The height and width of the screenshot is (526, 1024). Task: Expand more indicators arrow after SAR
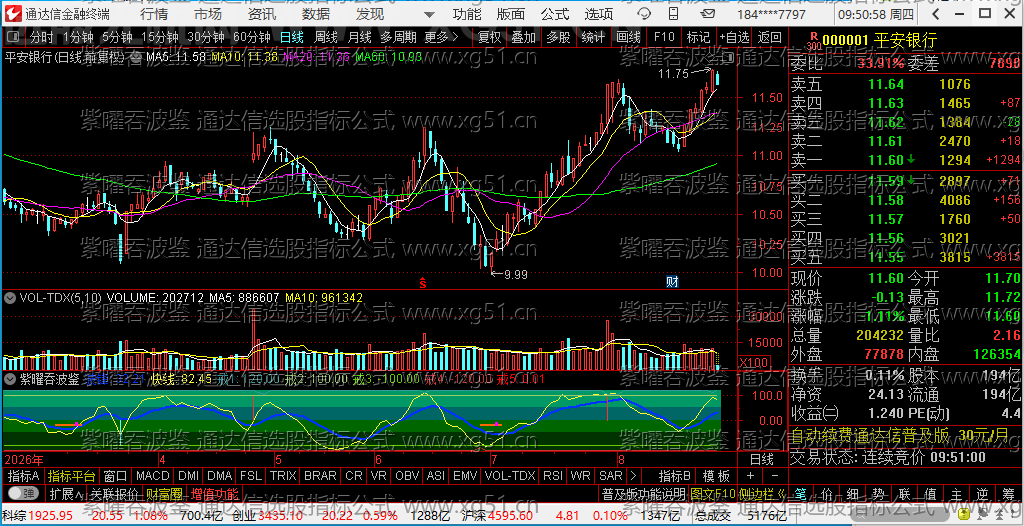[632, 475]
